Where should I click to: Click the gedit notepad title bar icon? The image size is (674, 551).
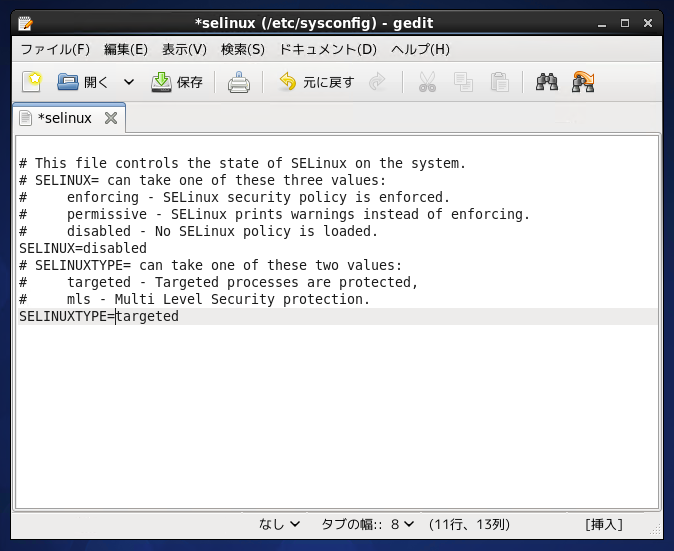[x=25, y=23]
